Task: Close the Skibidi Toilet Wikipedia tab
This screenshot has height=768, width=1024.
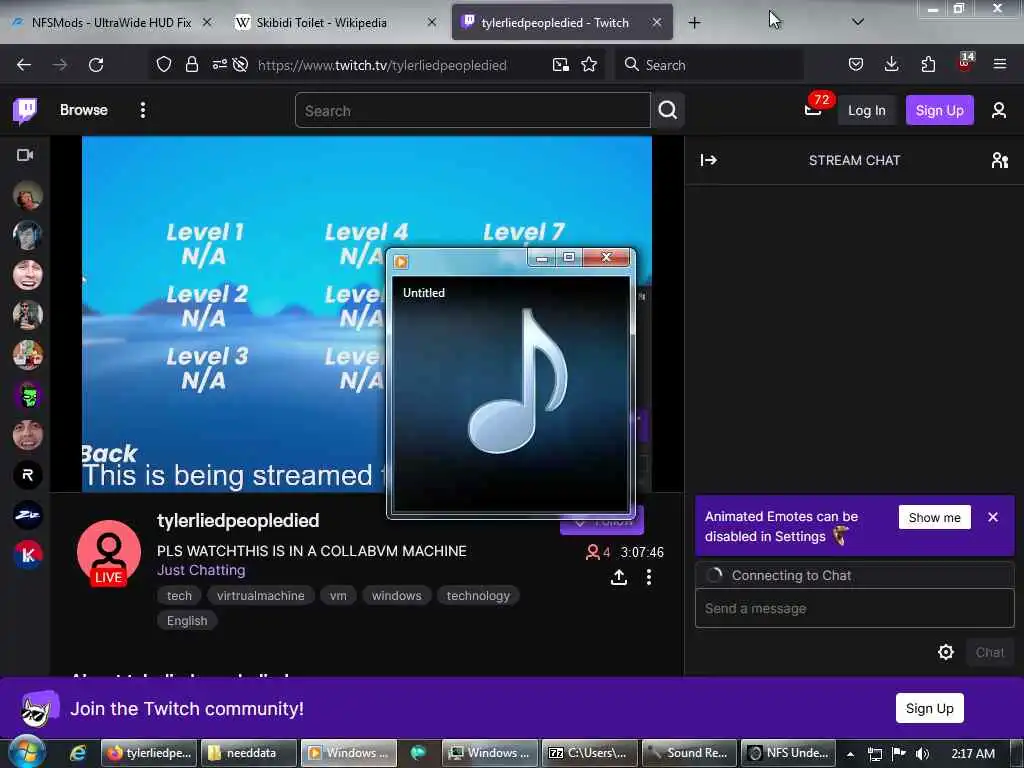Action: point(432,22)
